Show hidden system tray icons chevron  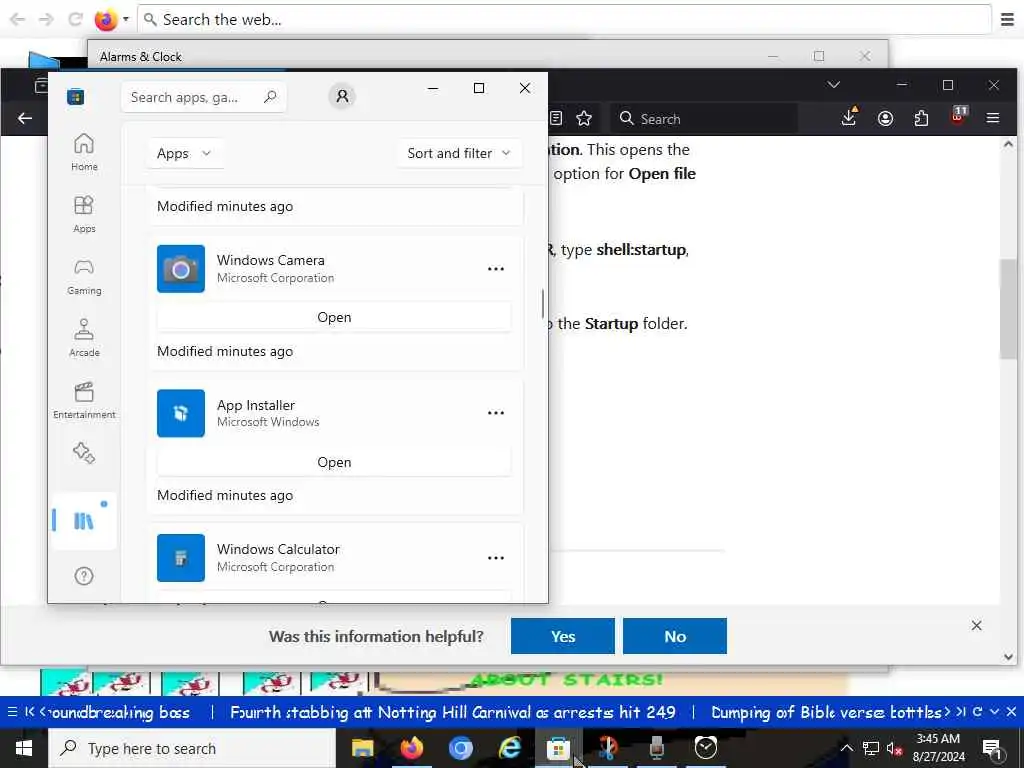pos(846,748)
